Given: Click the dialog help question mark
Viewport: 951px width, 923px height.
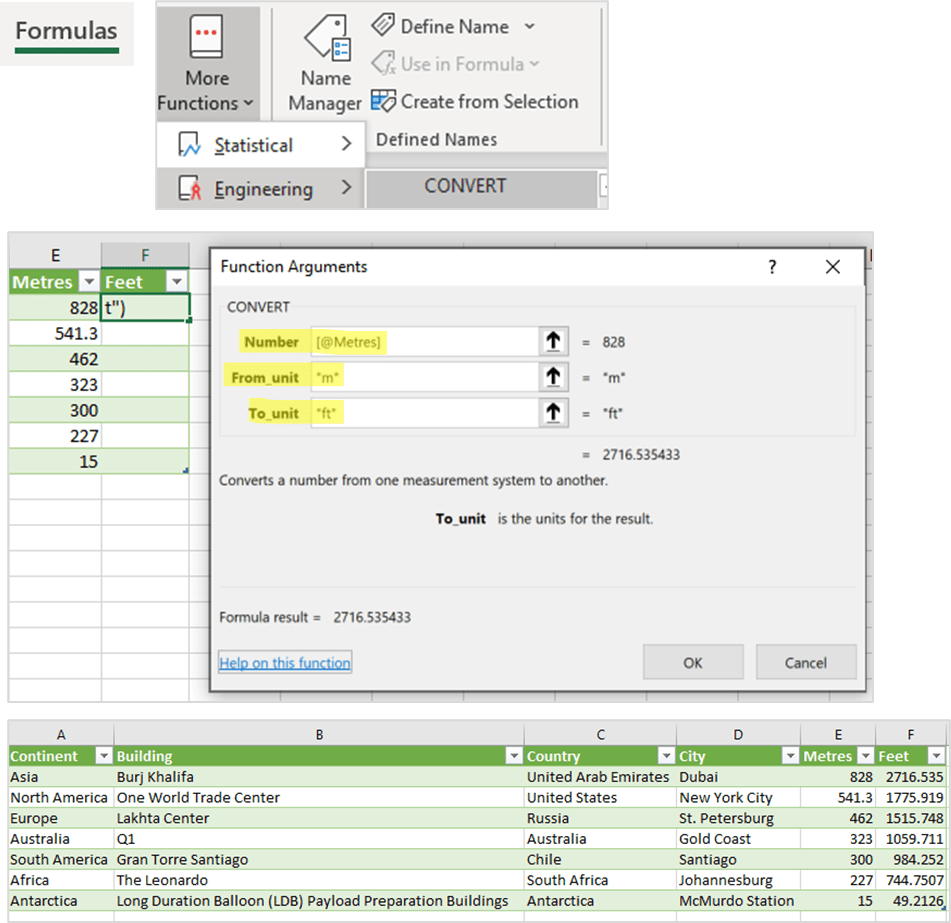Looking at the screenshot, I should [x=772, y=267].
